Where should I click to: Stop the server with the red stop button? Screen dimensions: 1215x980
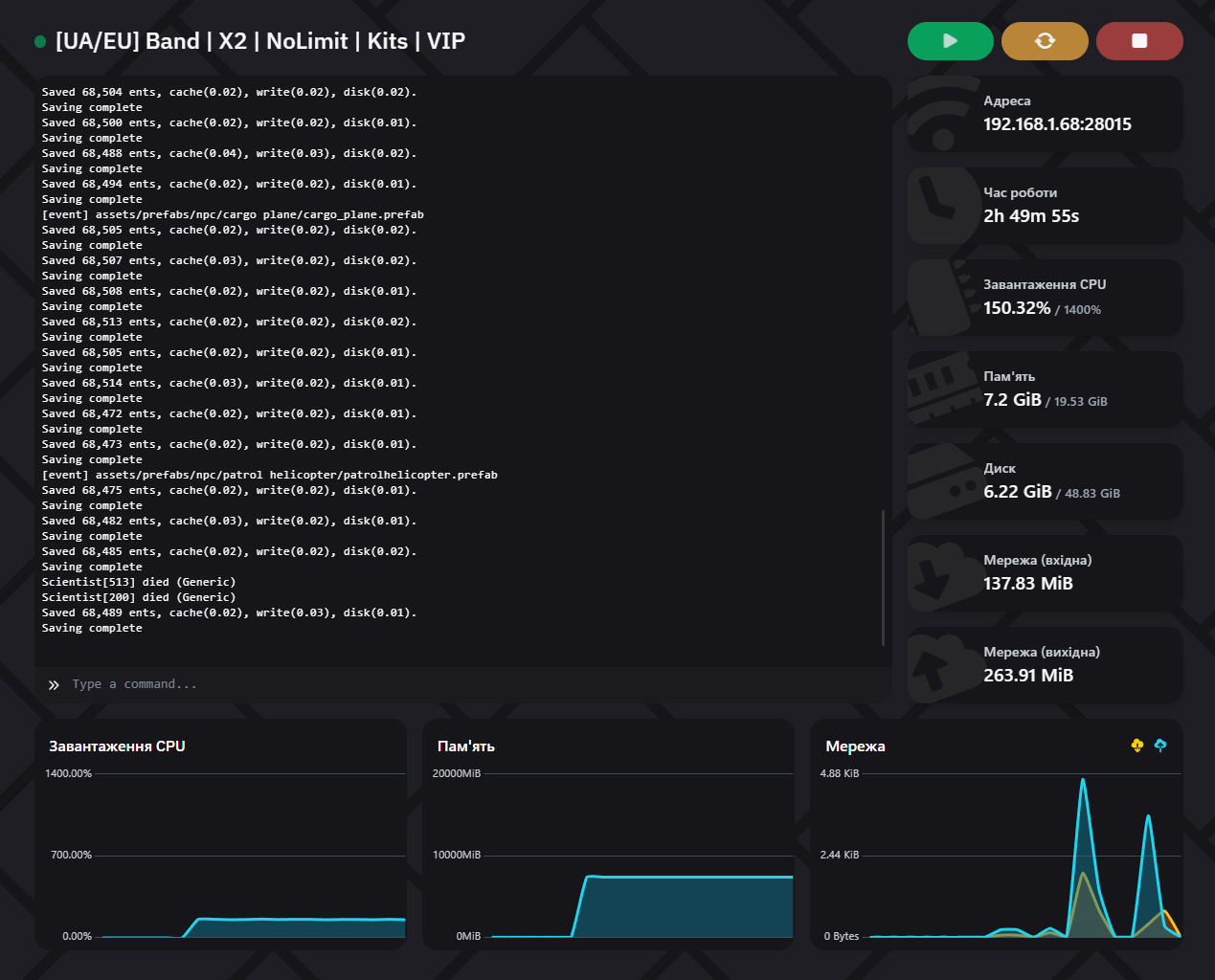click(1139, 41)
